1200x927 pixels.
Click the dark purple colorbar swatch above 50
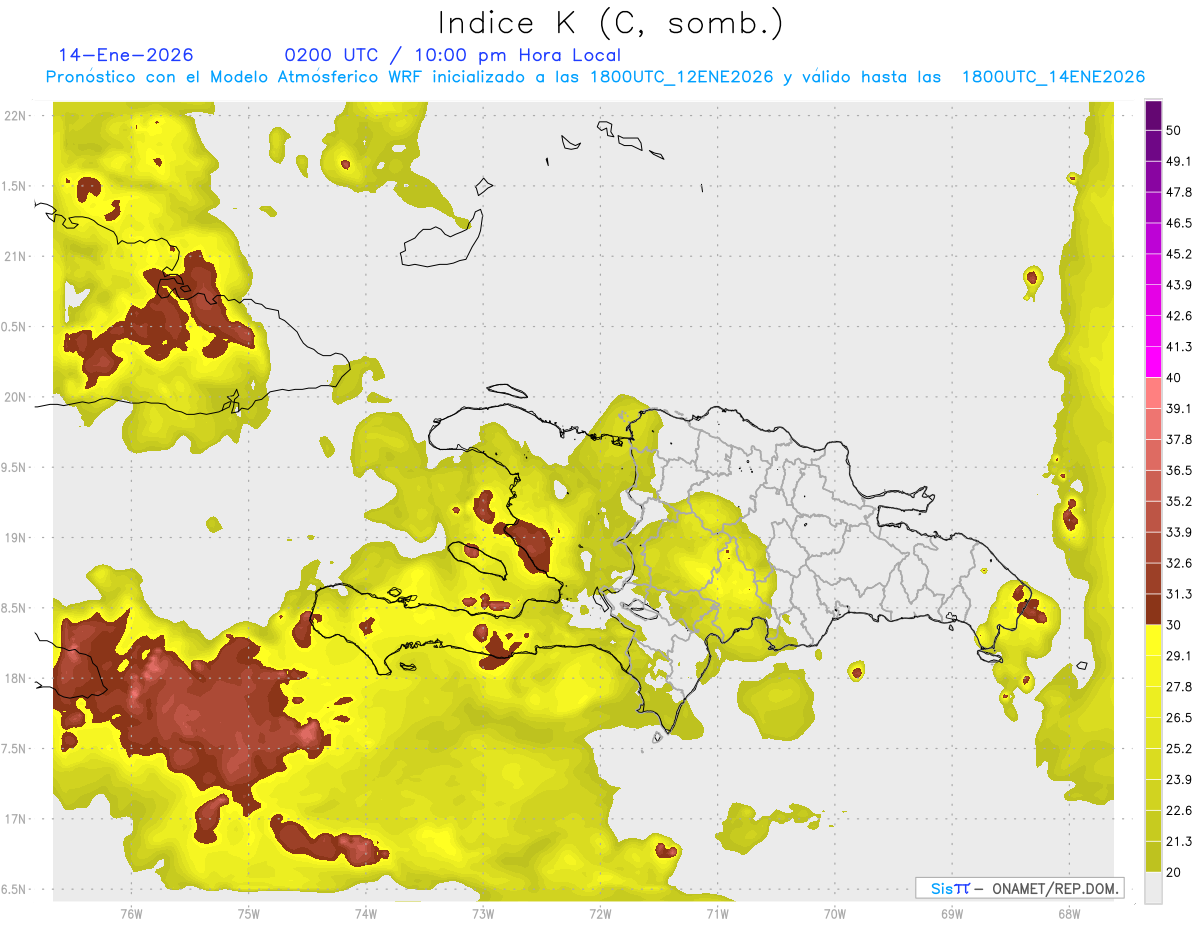click(1153, 115)
